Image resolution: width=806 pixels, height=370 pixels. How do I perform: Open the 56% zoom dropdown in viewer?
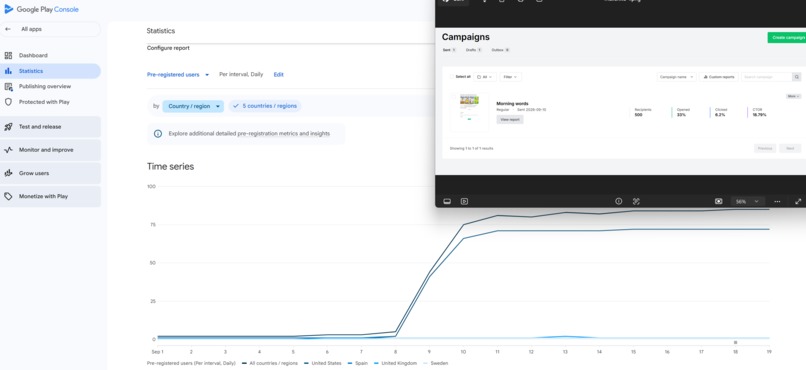747,201
